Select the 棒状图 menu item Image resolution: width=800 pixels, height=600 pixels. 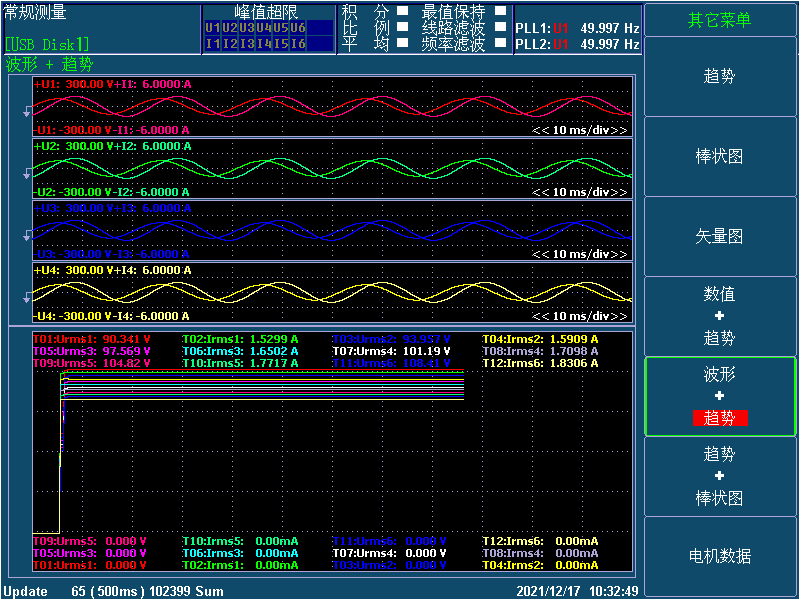[720, 157]
